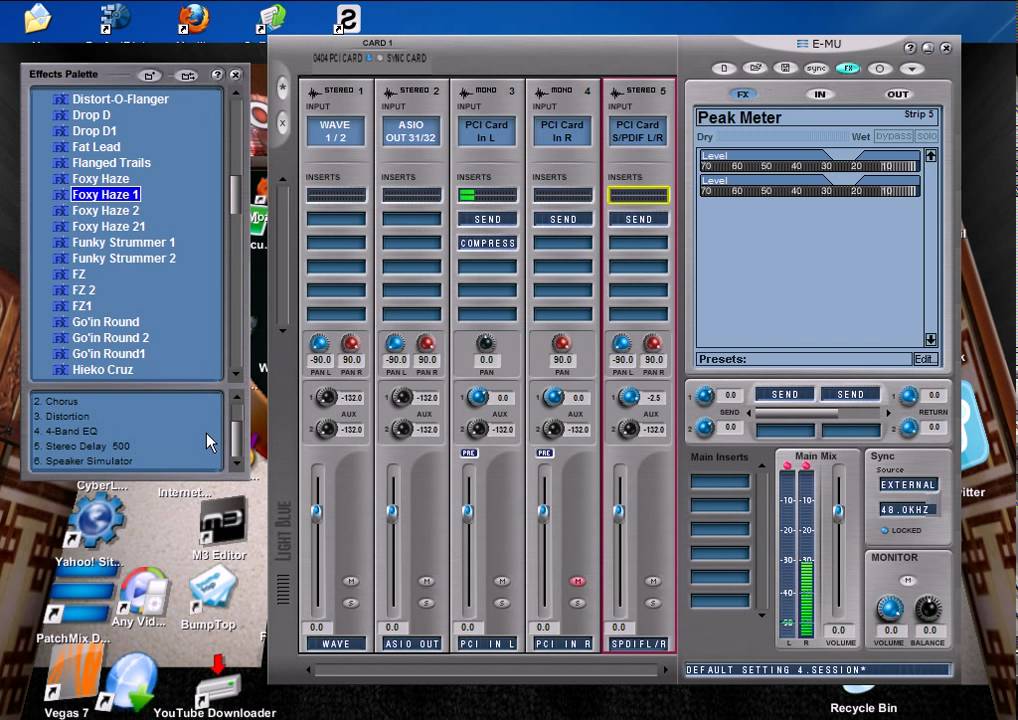1018x720 pixels.
Task: Click the solo button in Peak Meter
Action: coord(926,136)
